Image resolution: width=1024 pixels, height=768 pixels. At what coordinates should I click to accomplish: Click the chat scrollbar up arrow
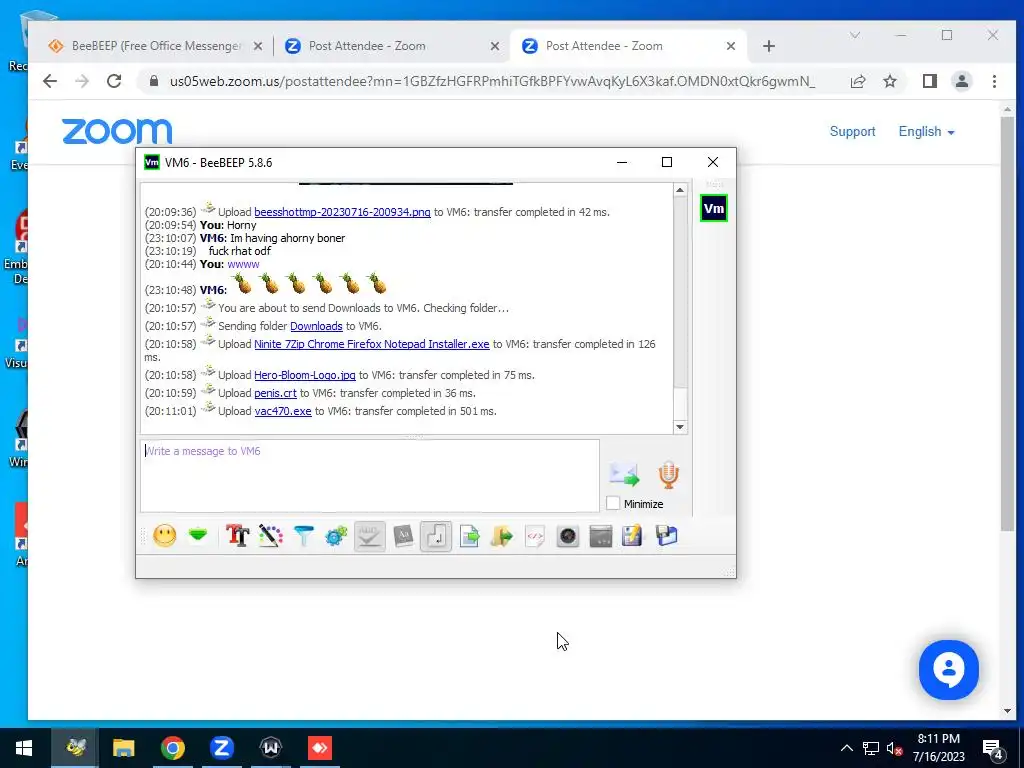click(x=680, y=190)
